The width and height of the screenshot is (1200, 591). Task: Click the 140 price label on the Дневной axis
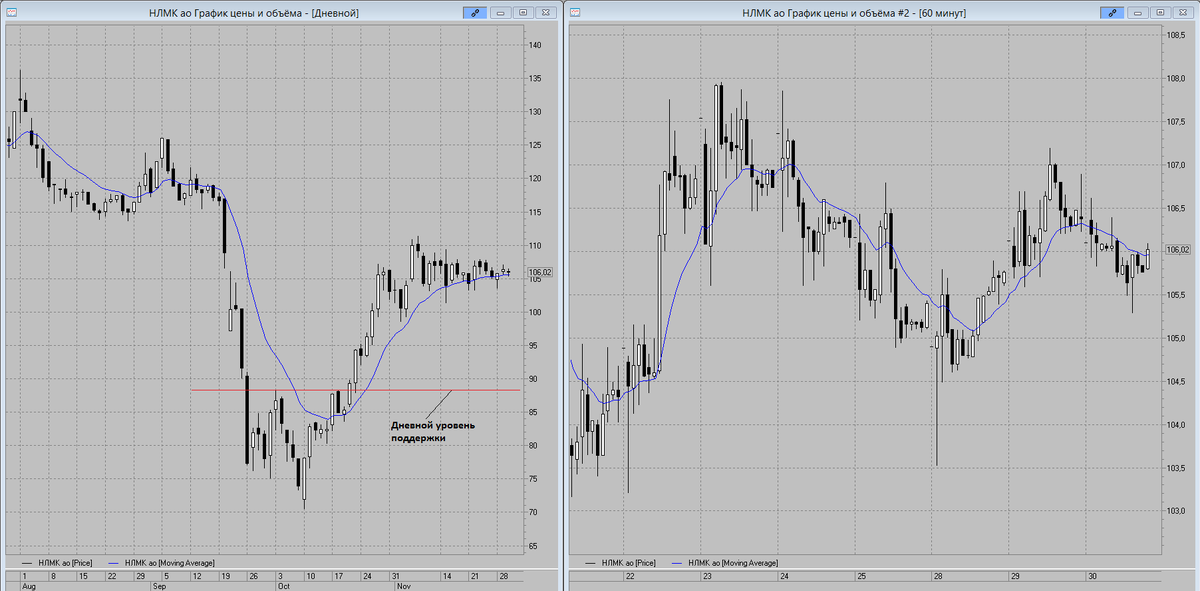(x=536, y=45)
